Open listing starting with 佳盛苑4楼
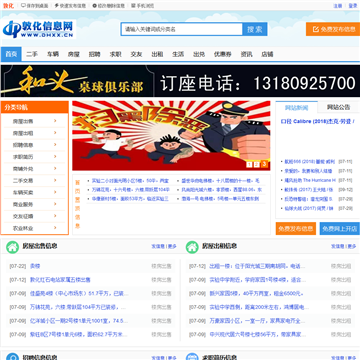The image size is (360, 360). 79,293
